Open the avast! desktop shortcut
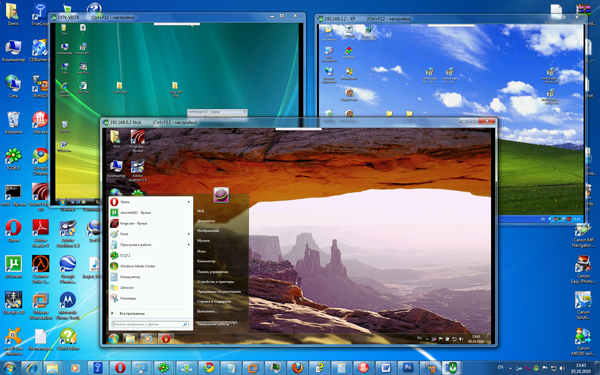This screenshot has height=375, width=600. pos(13,341)
